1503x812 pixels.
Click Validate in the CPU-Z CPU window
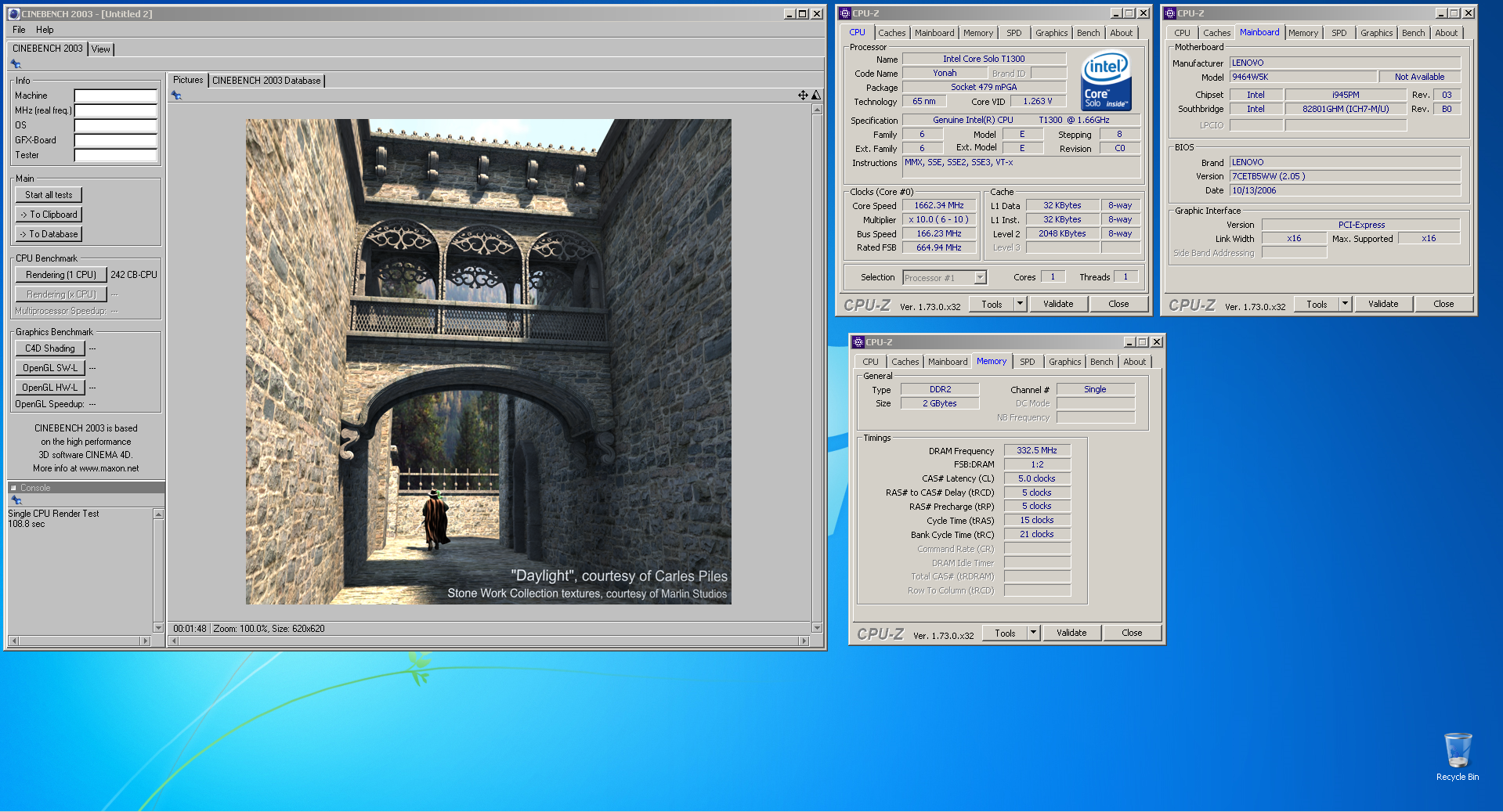tap(1058, 304)
